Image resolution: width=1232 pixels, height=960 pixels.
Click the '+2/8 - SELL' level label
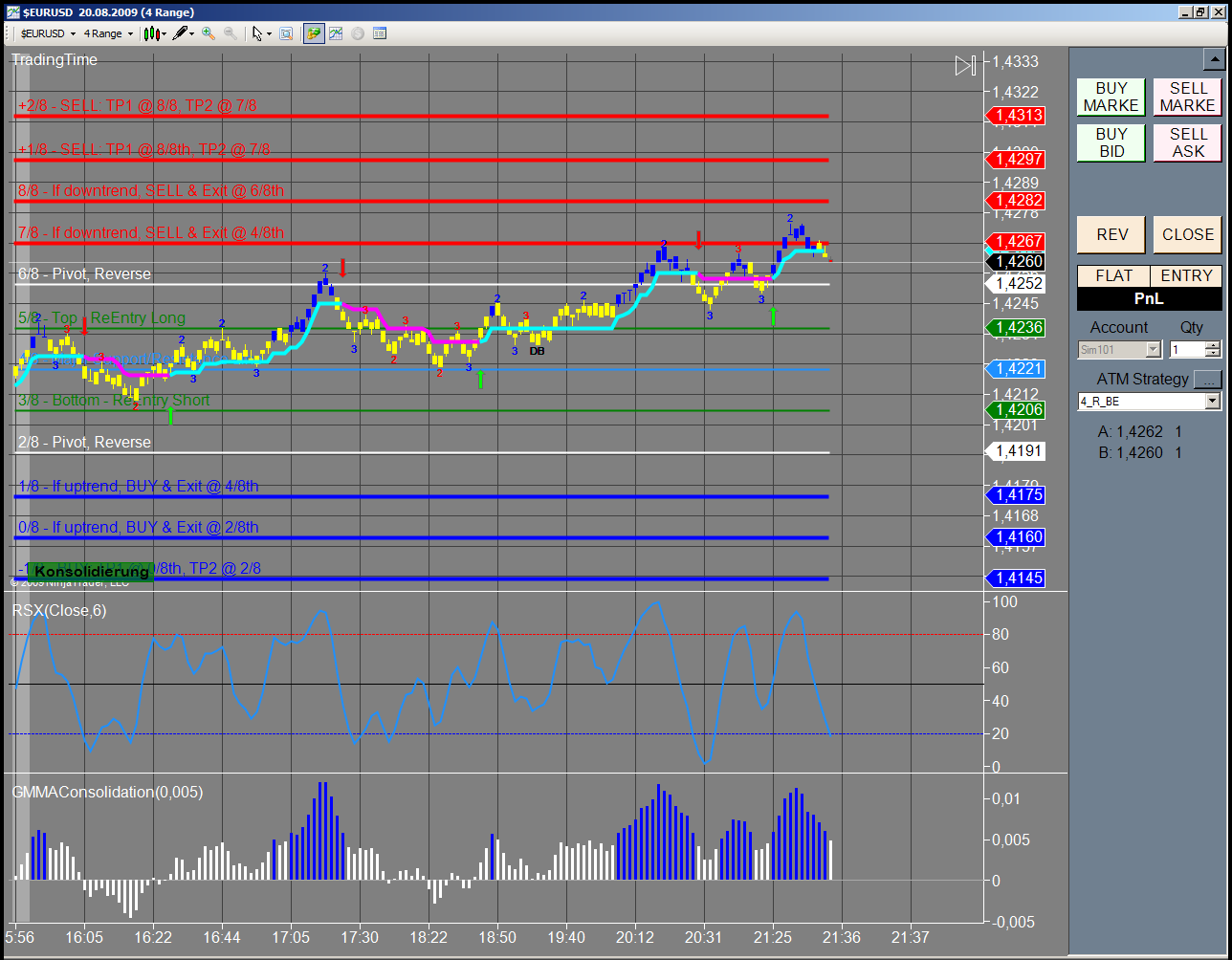coord(136,105)
